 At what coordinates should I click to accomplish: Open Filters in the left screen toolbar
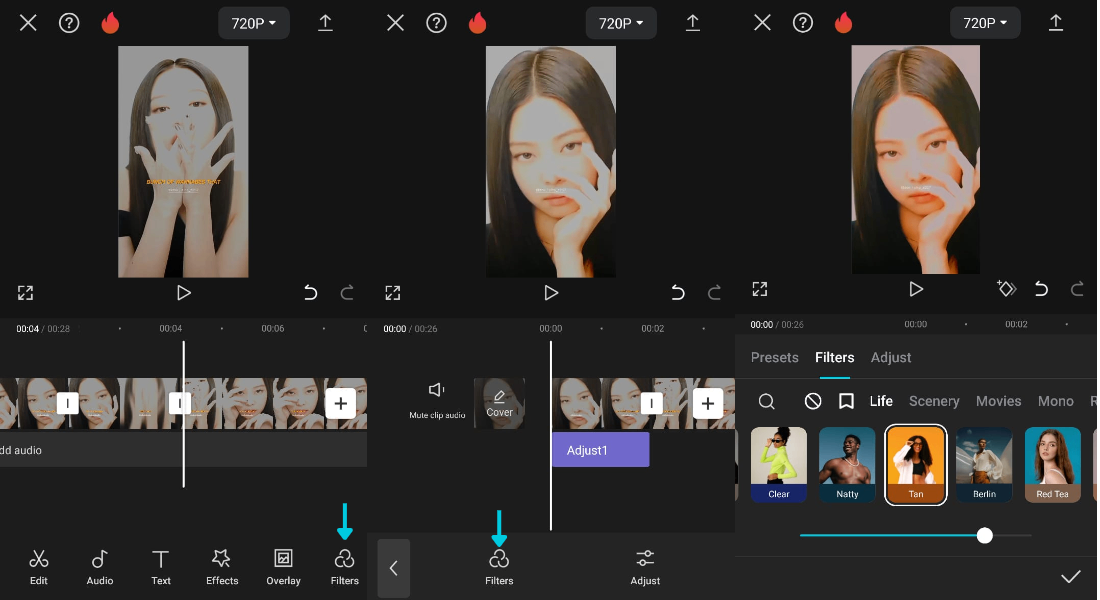pos(344,566)
